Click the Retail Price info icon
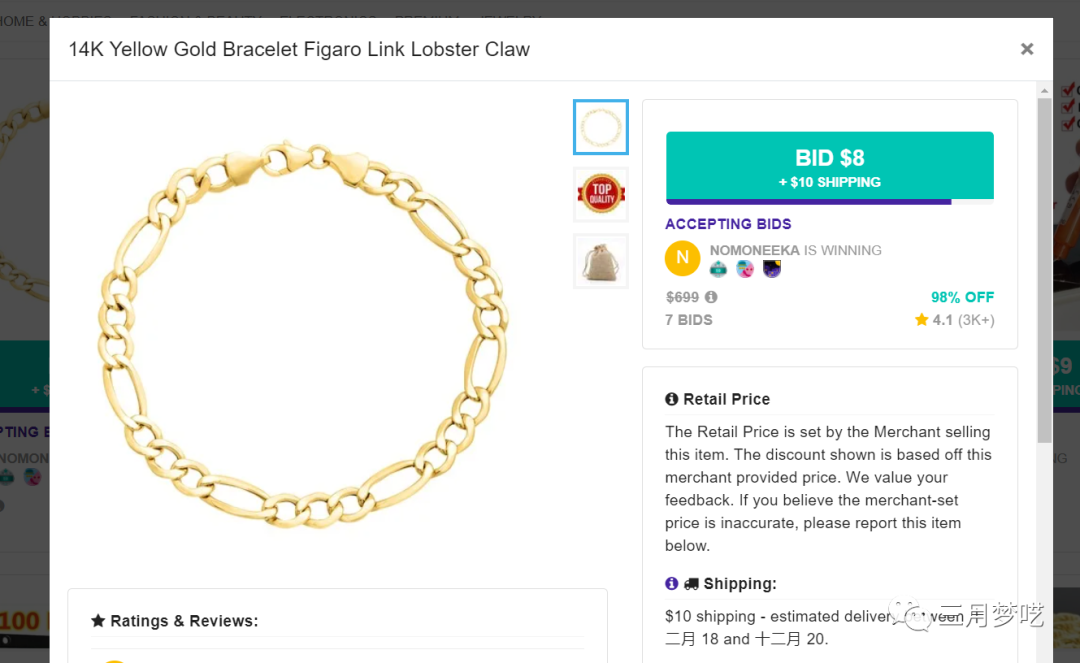Viewport: 1080px width, 663px height. coord(672,399)
